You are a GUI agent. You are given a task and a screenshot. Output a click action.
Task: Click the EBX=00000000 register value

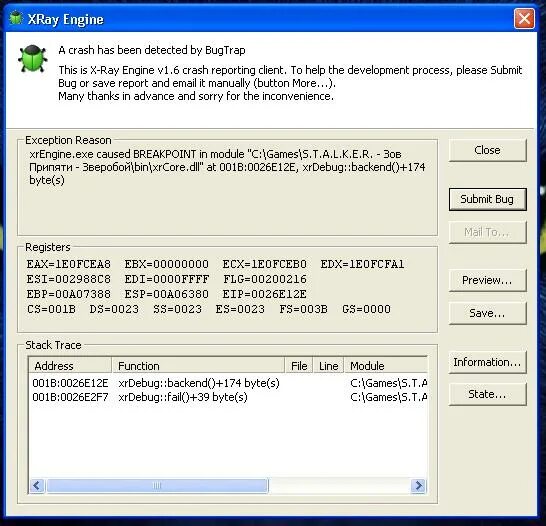coord(167,264)
